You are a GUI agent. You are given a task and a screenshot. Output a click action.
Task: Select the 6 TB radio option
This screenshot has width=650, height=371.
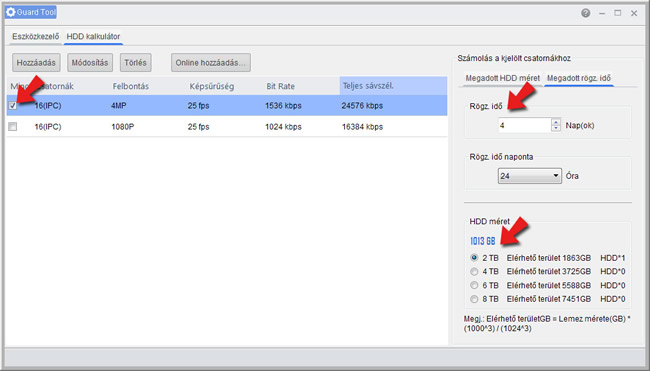pos(474,285)
